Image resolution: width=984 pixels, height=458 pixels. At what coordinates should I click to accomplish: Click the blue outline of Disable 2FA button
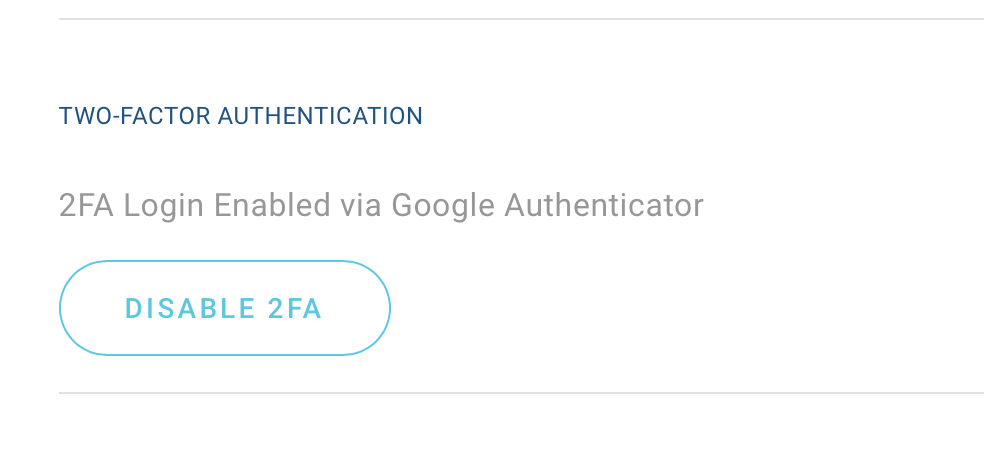coord(225,261)
